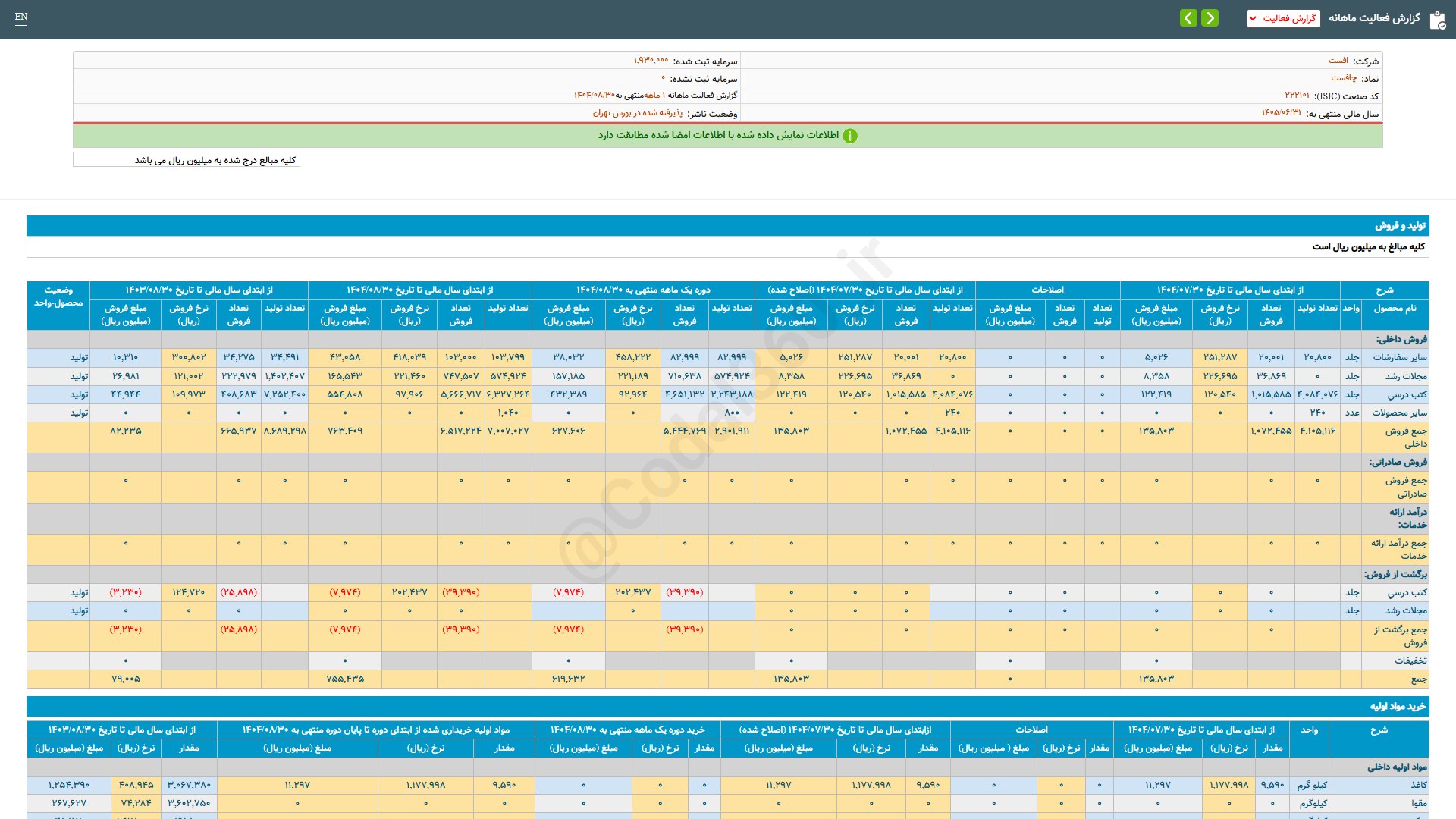
Task: Click the ISIC industry code 222101
Action: (x=1296, y=96)
